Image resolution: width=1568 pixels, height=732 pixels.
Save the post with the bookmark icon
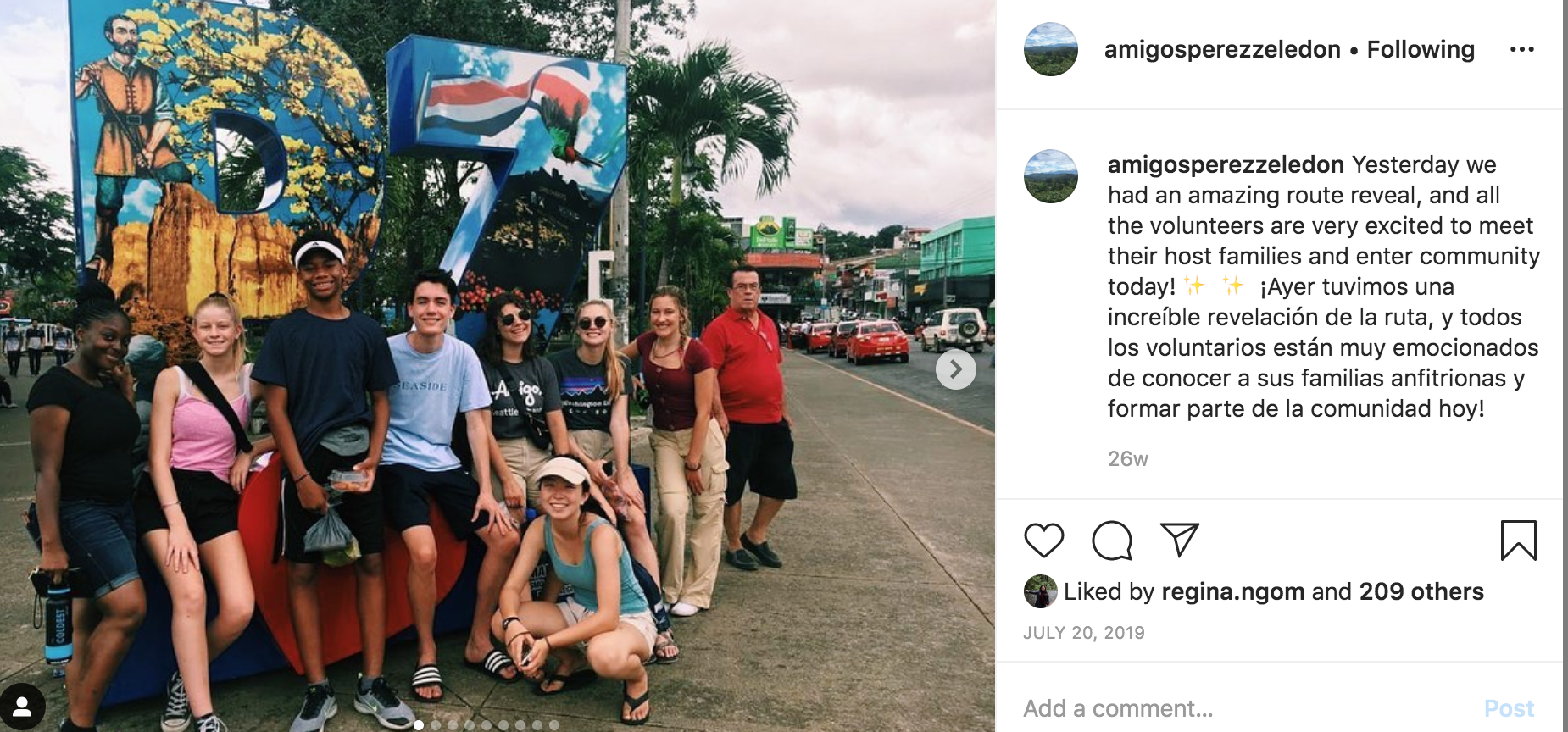pyautogui.click(x=1518, y=541)
